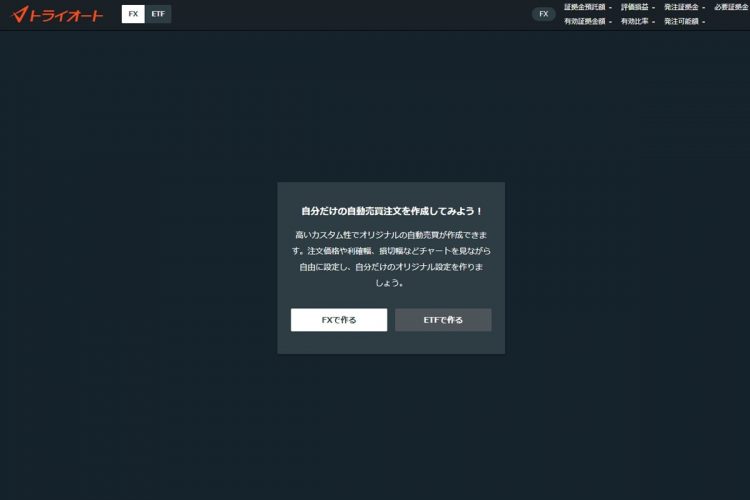Switch to the ETF tab in header
The height and width of the screenshot is (500, 750).
158,14
